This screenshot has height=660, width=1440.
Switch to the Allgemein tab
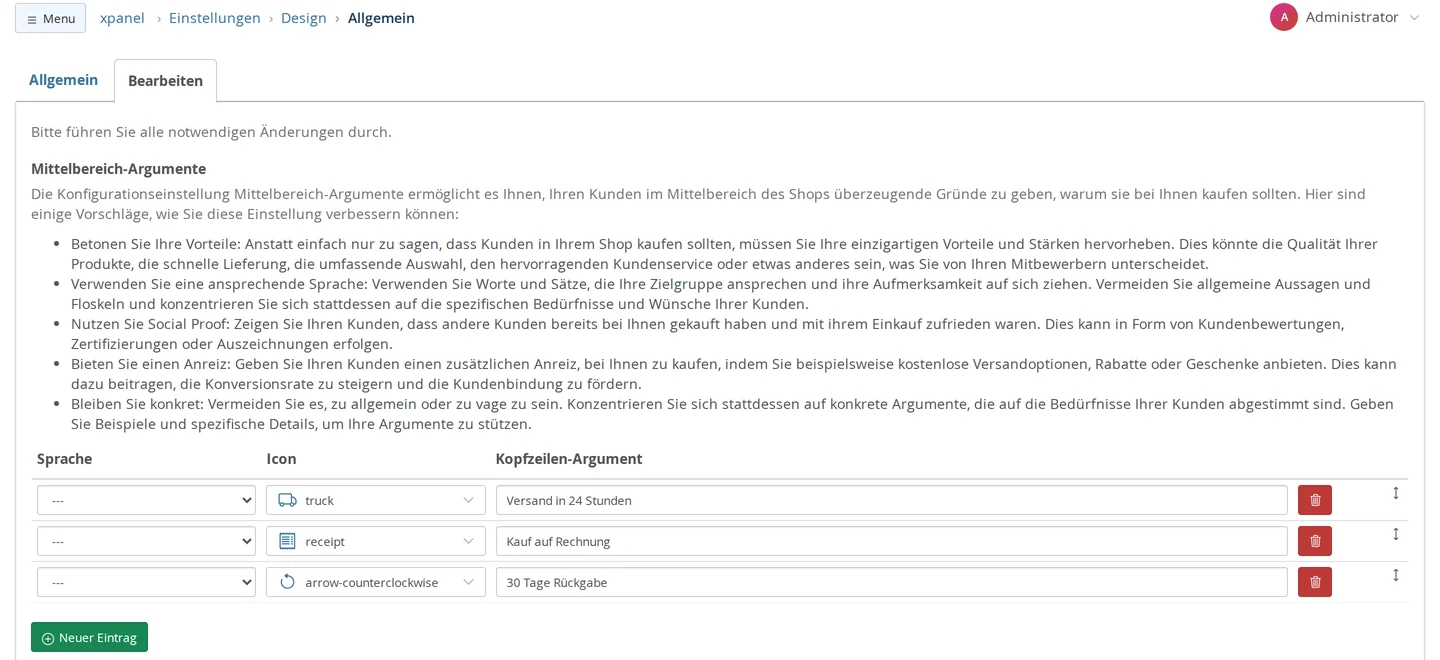click(x=63, y=80)
